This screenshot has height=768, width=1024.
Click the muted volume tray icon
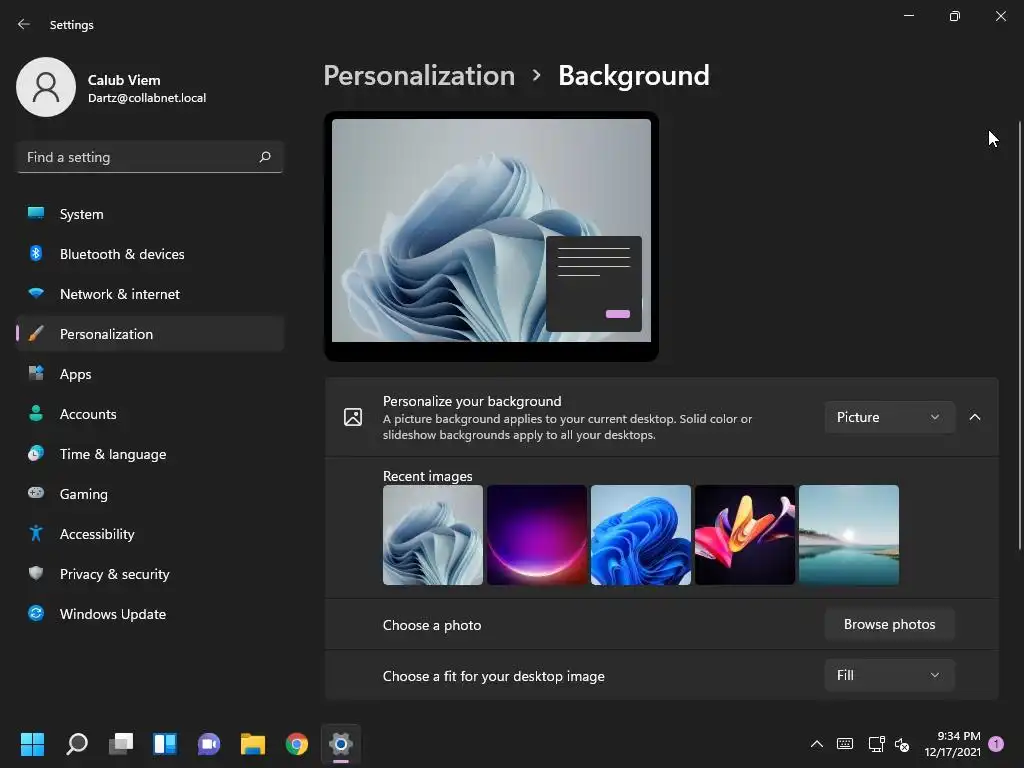[902, 744]
